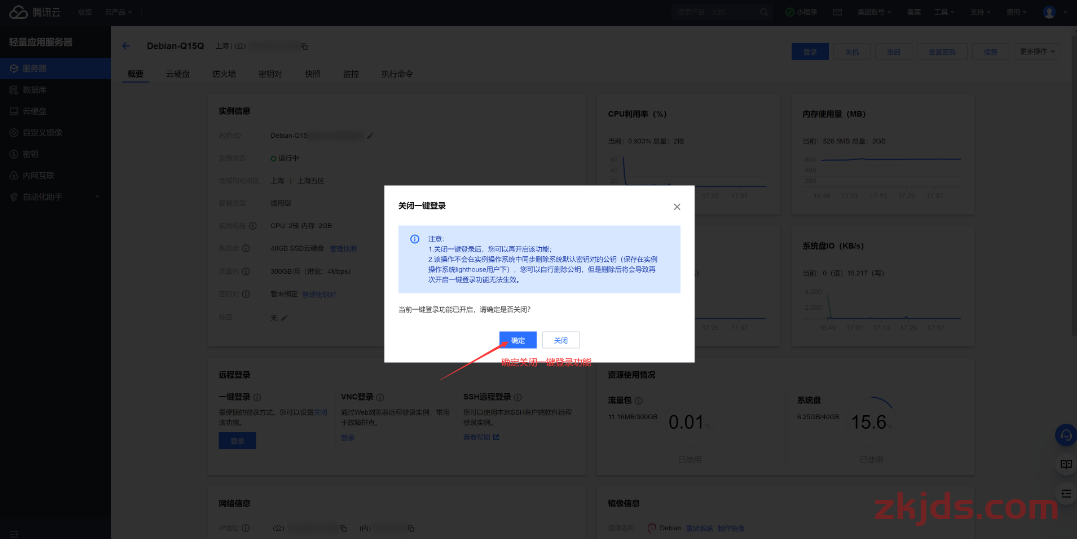This screenshot has width=1077, height=539.
Task: Close the 关闭一键登录 dialog with X
Action: click(677, 207)
